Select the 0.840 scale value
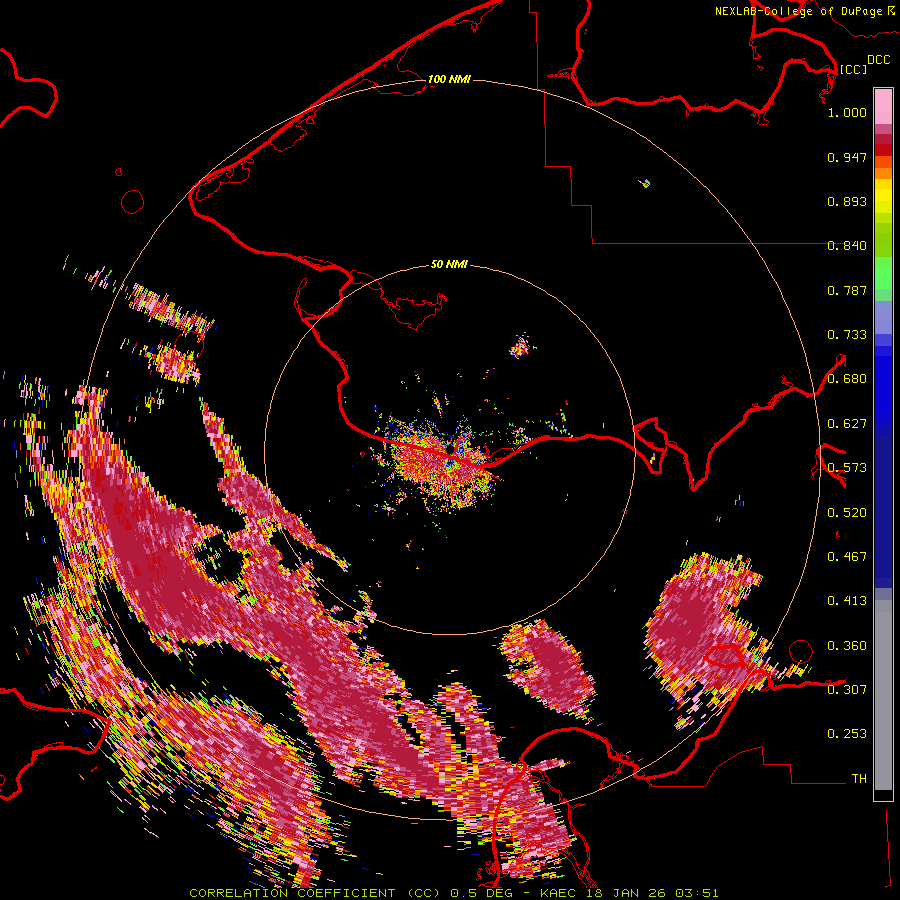The height and width of the screenshot is (900, 900). [847, 246]
